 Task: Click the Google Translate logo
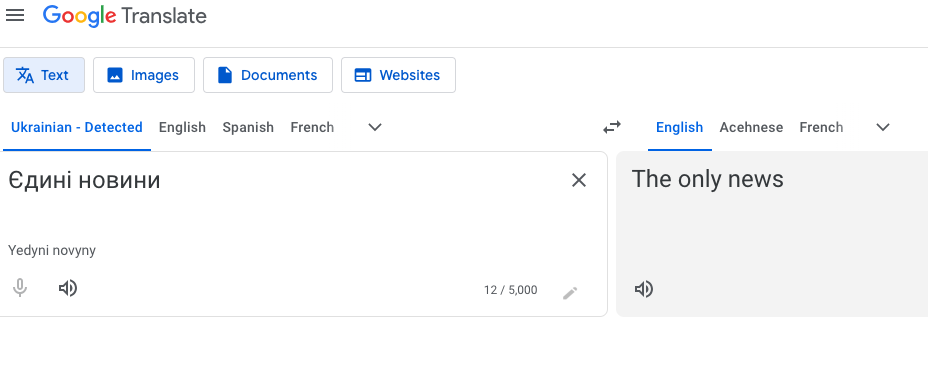tap(125, 16)
